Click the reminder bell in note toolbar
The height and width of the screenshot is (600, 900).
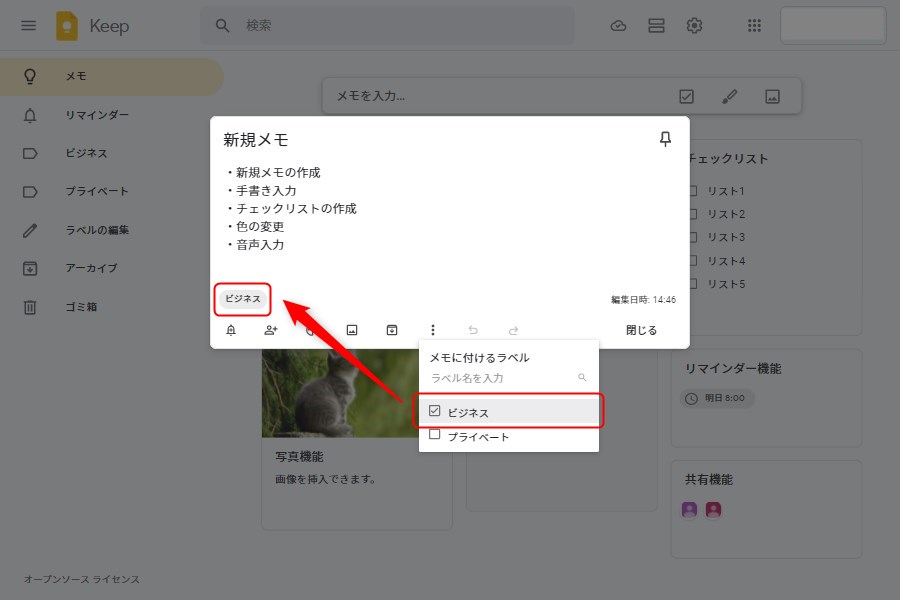[231, 330]
